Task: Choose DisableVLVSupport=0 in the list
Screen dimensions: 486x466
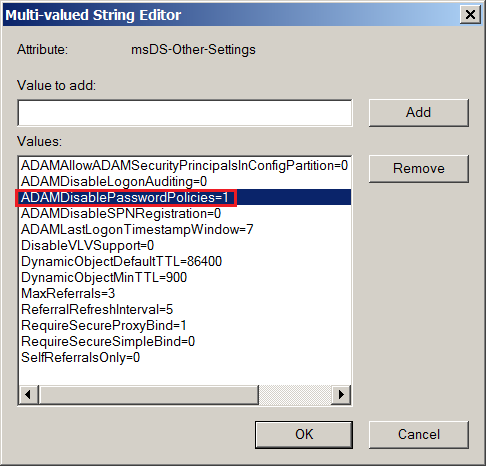Action: pos(185,245)
